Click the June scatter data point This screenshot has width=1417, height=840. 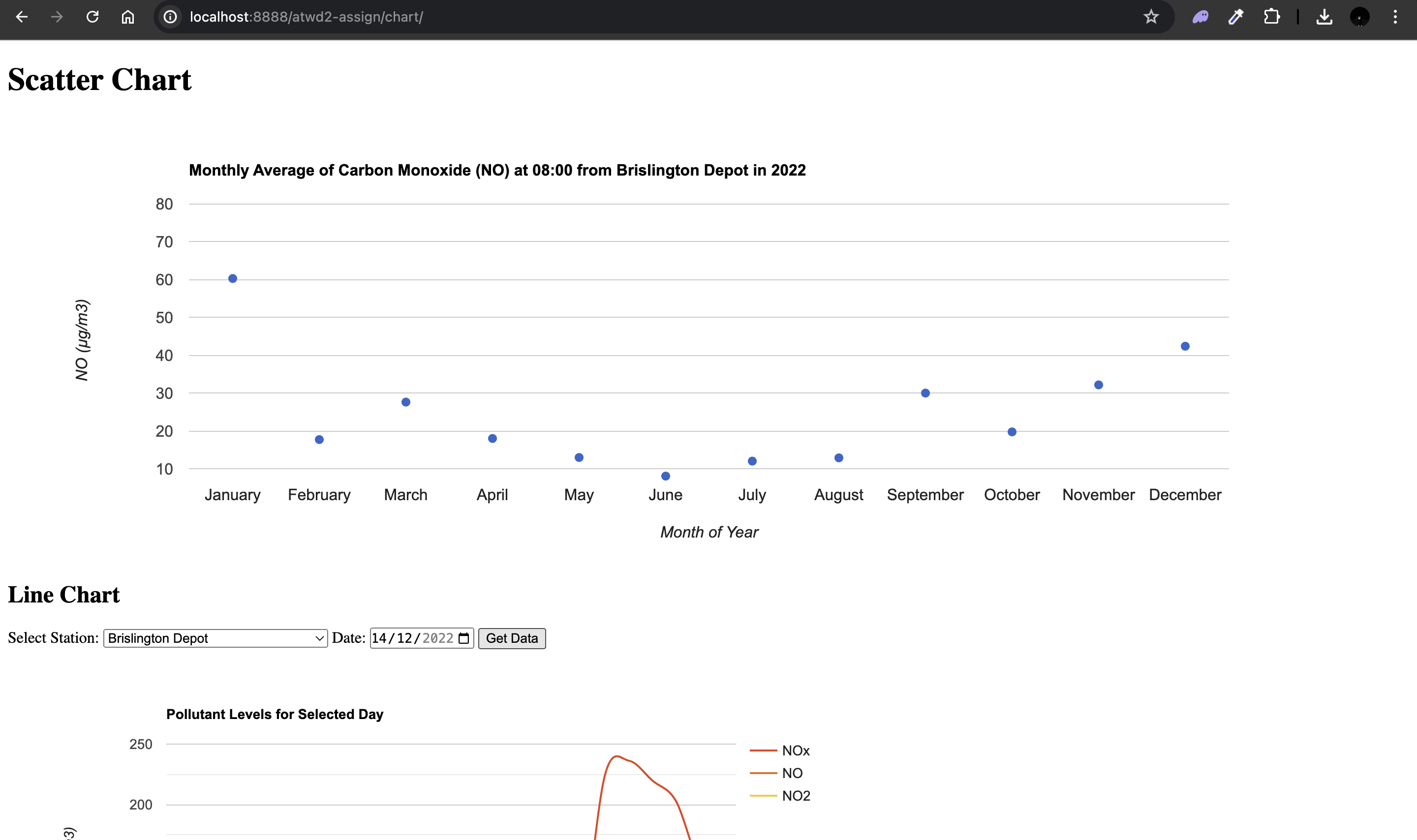pos(666,476)
